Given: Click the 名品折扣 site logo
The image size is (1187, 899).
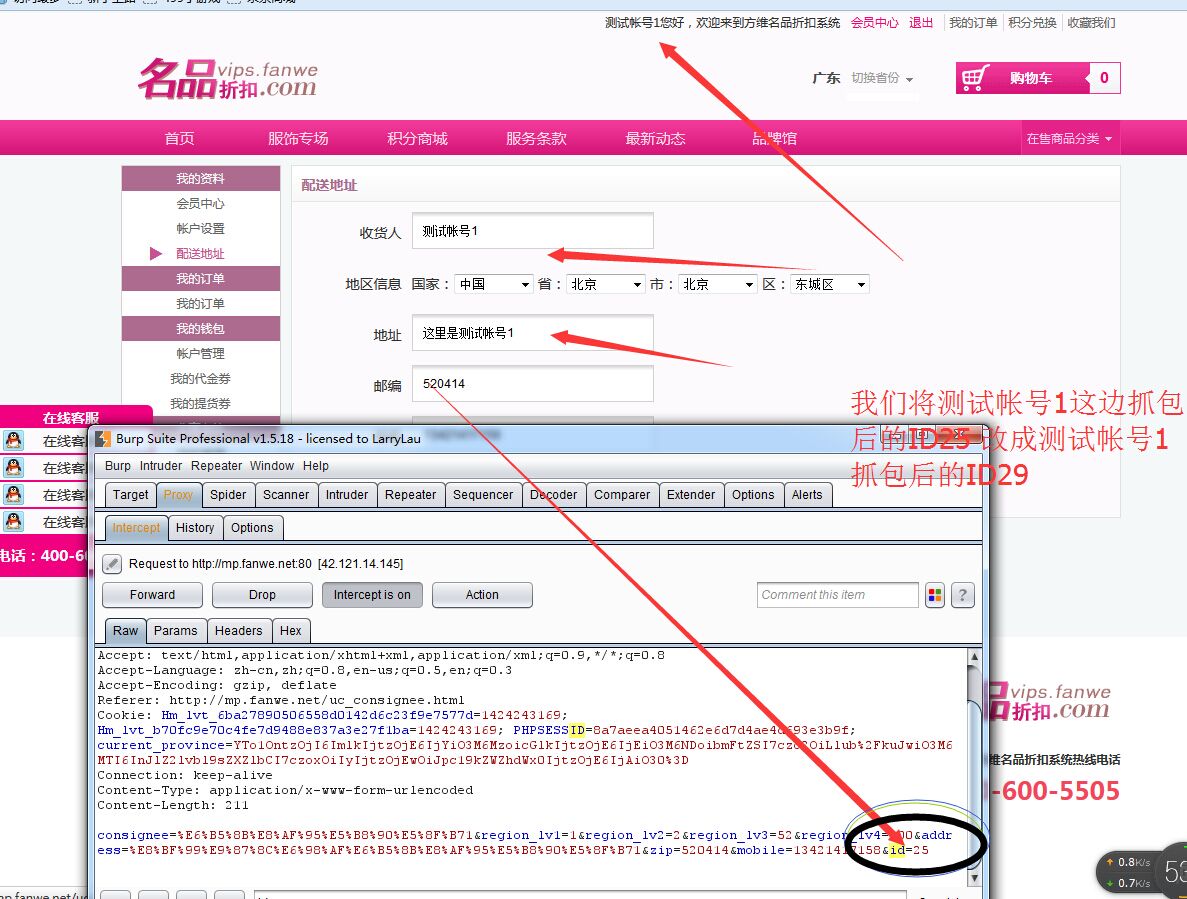Looking at the screenshot, I should [x=228, y=79].
